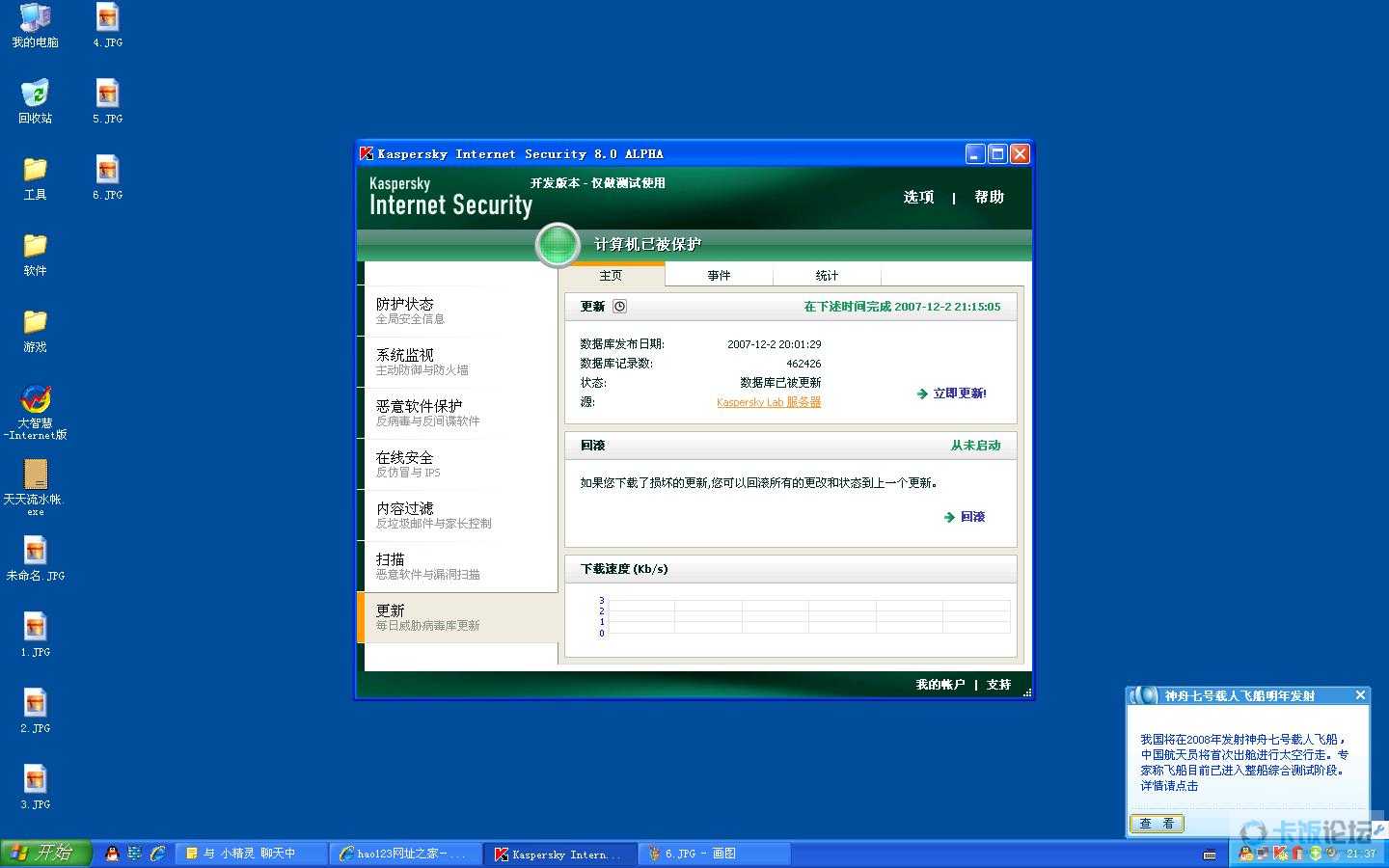Screen dimensions: 1389x868
Task: Switch to 6.JPG - 画图 taskbar window
Action: [x=715, y=854]
